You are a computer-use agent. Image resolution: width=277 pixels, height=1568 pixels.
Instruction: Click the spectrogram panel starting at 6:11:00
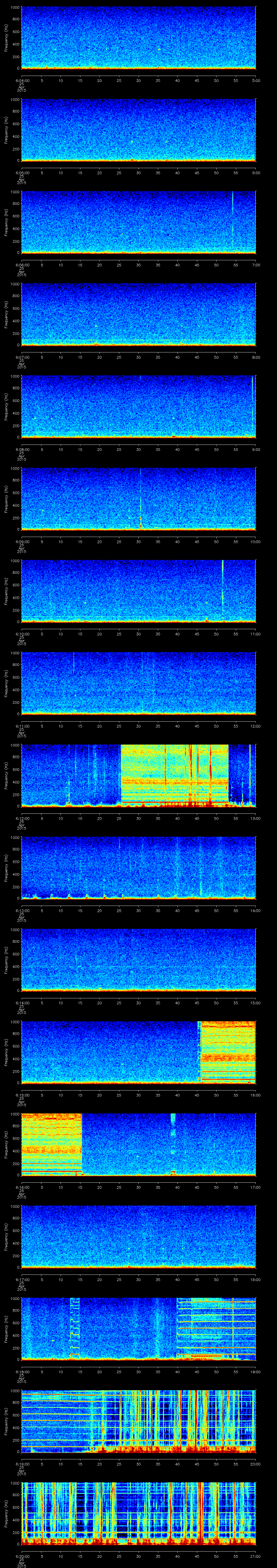(139, 683)
